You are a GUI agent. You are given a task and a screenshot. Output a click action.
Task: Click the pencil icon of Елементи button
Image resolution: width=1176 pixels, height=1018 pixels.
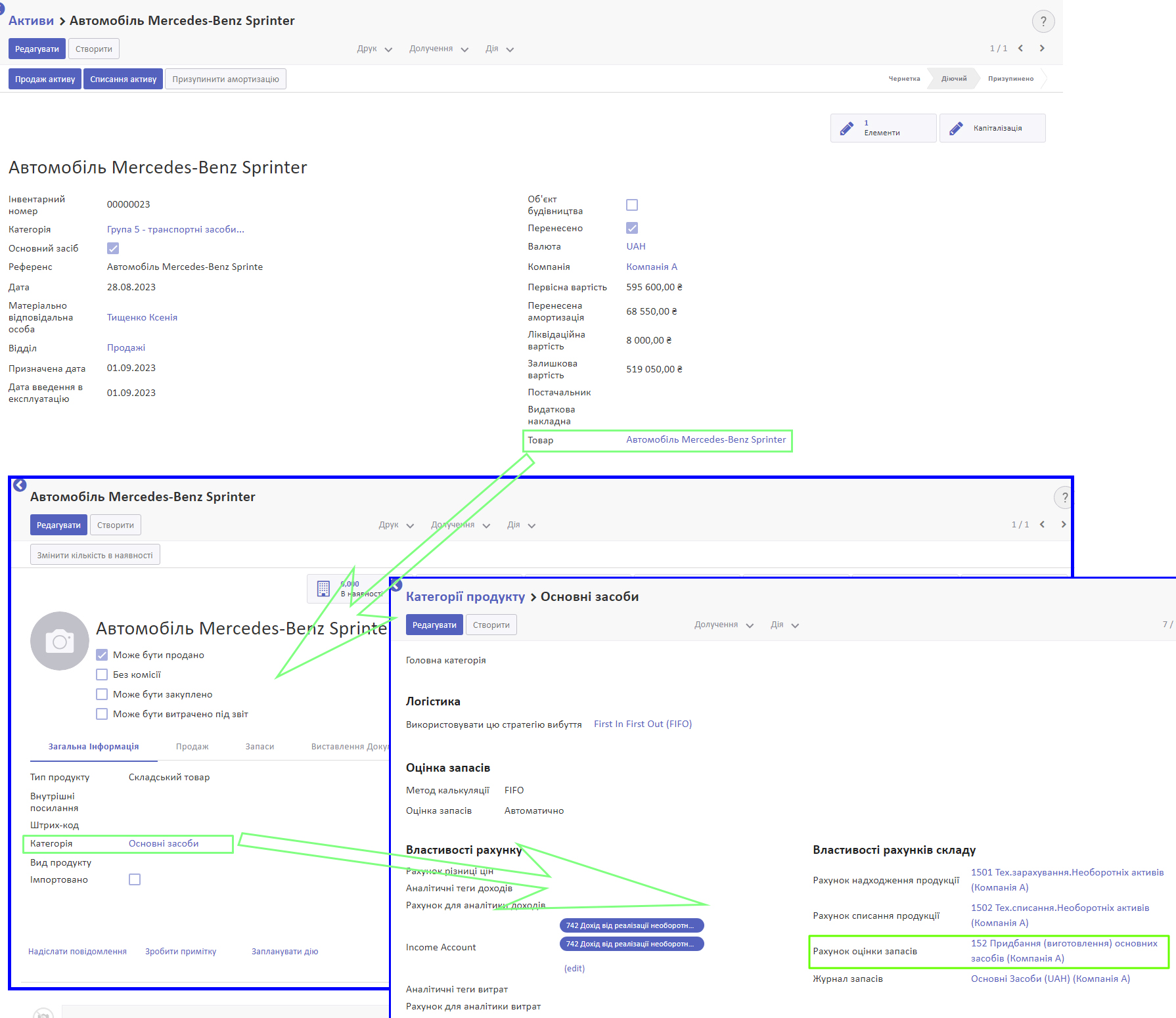[848, 128]
